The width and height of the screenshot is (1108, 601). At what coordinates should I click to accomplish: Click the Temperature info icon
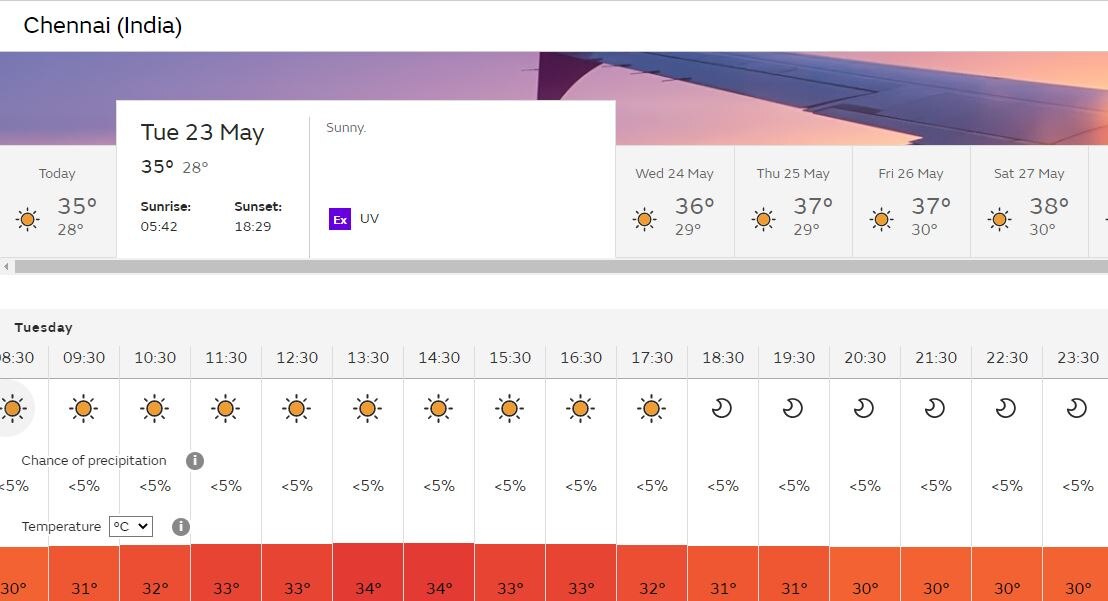(181, 526)
